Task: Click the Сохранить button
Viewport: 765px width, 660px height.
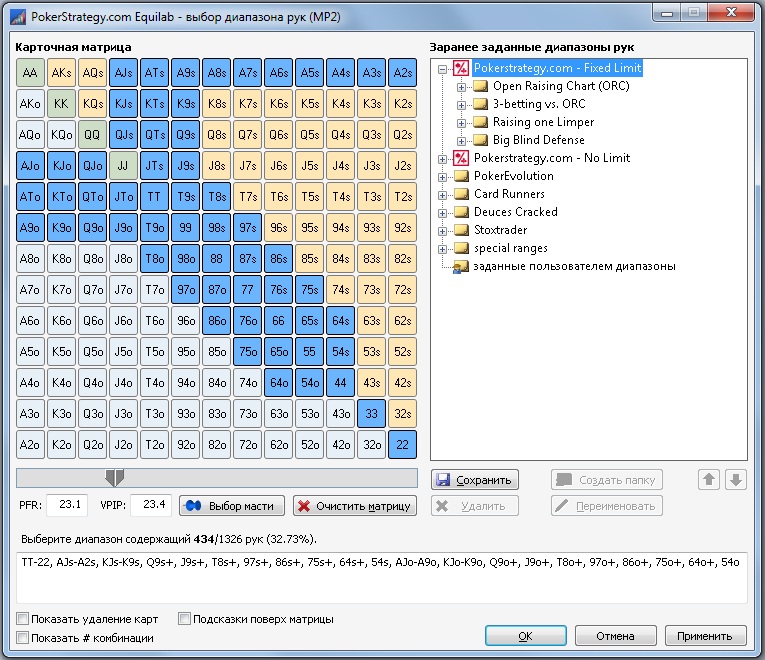Action: 475,480
